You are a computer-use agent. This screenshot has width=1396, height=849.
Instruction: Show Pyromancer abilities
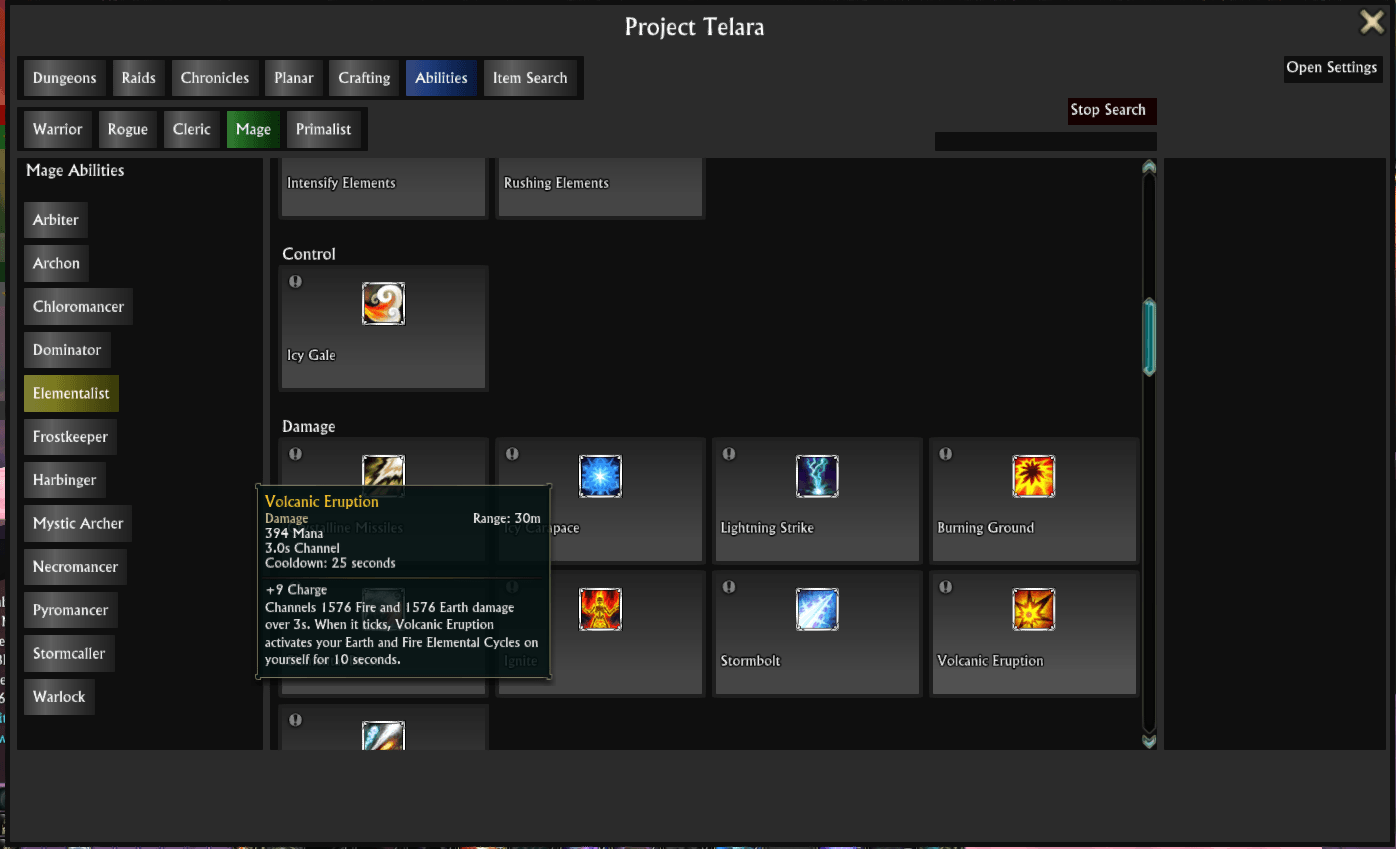(70, 610)
